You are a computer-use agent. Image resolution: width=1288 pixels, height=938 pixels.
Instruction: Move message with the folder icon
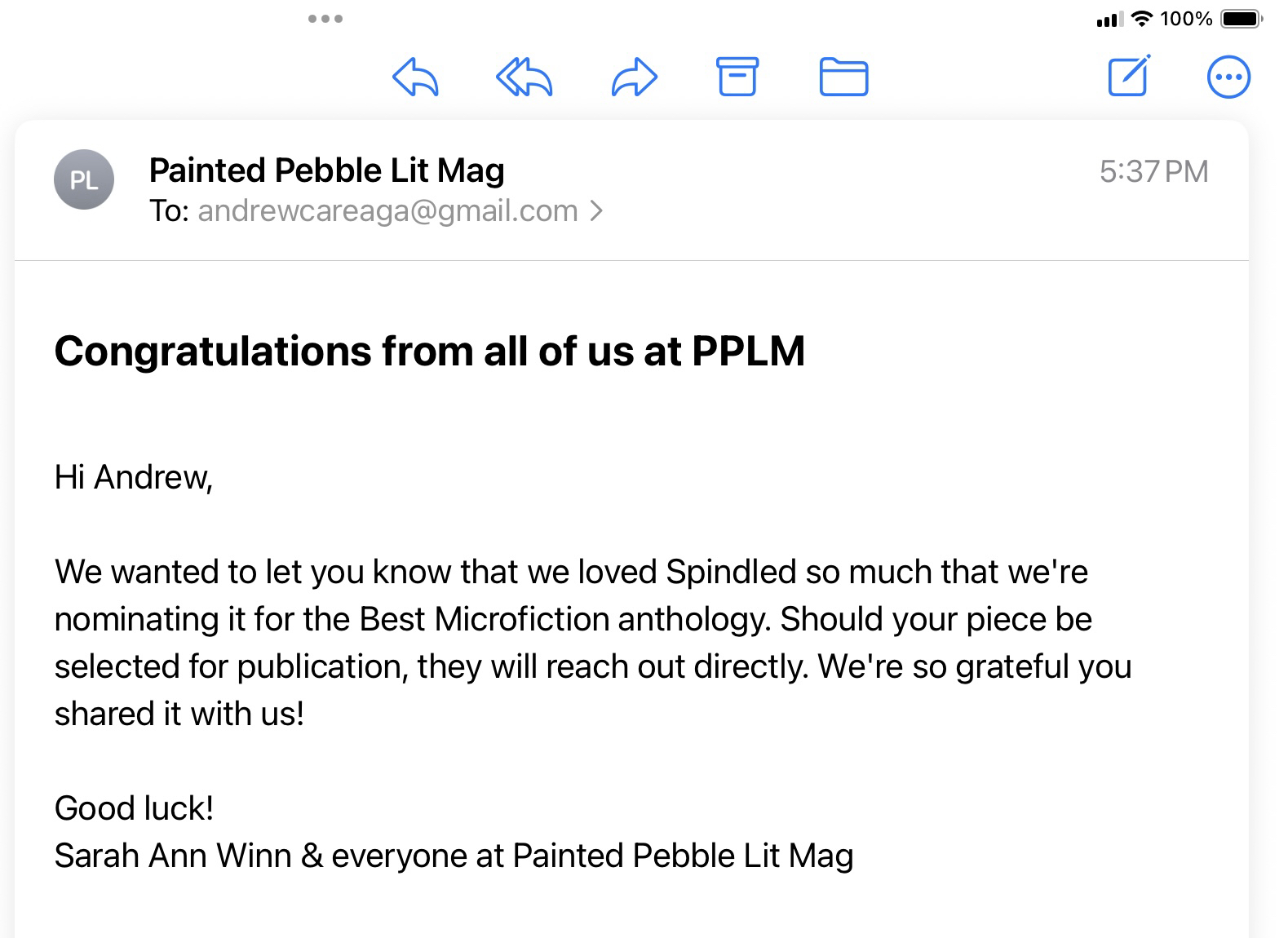[843, 77]
